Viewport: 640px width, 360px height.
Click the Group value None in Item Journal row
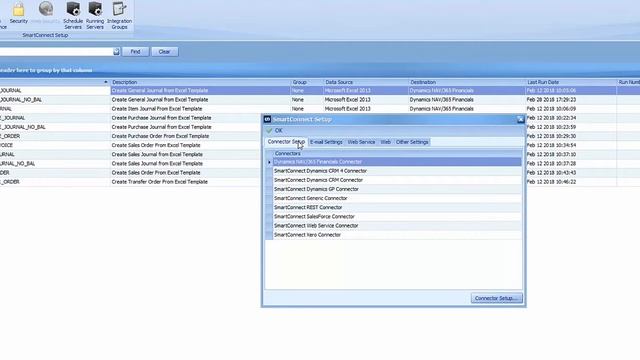[x=298, y=109]
